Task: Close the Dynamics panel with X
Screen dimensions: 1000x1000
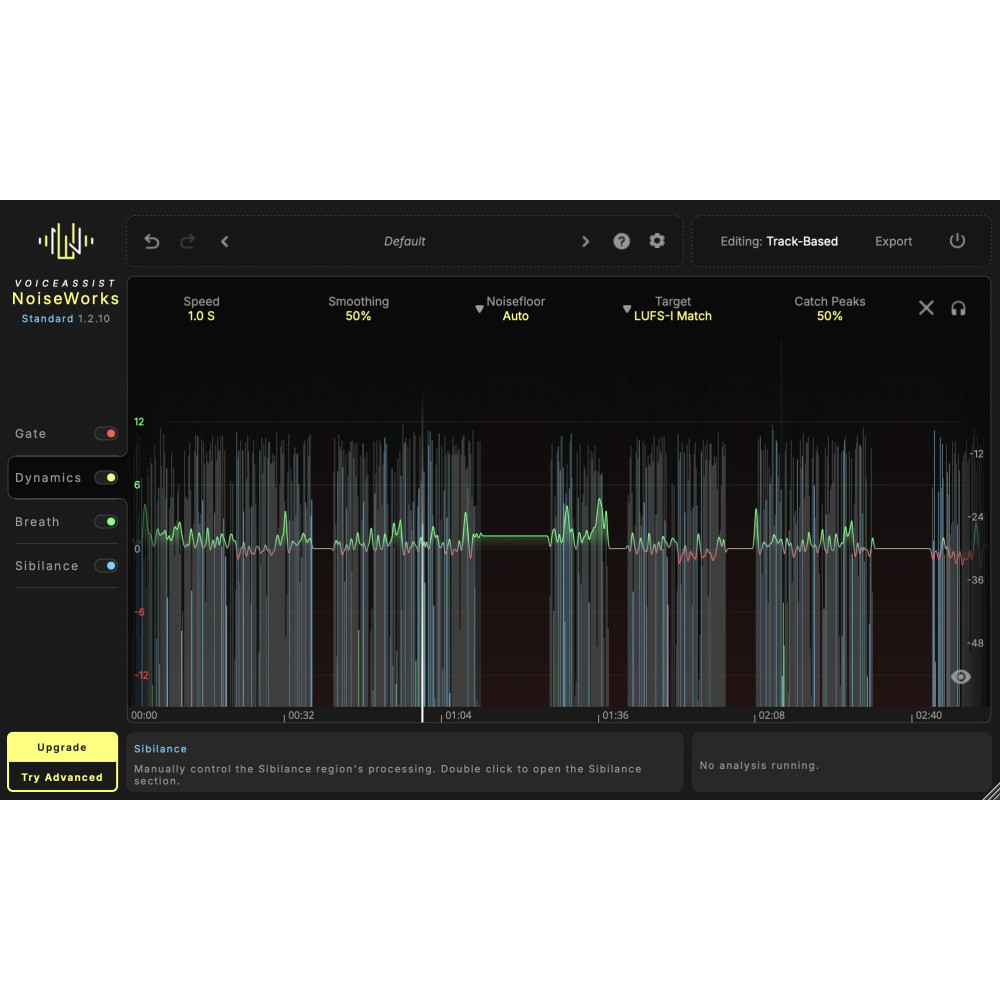Action: [x=926, y=308]
